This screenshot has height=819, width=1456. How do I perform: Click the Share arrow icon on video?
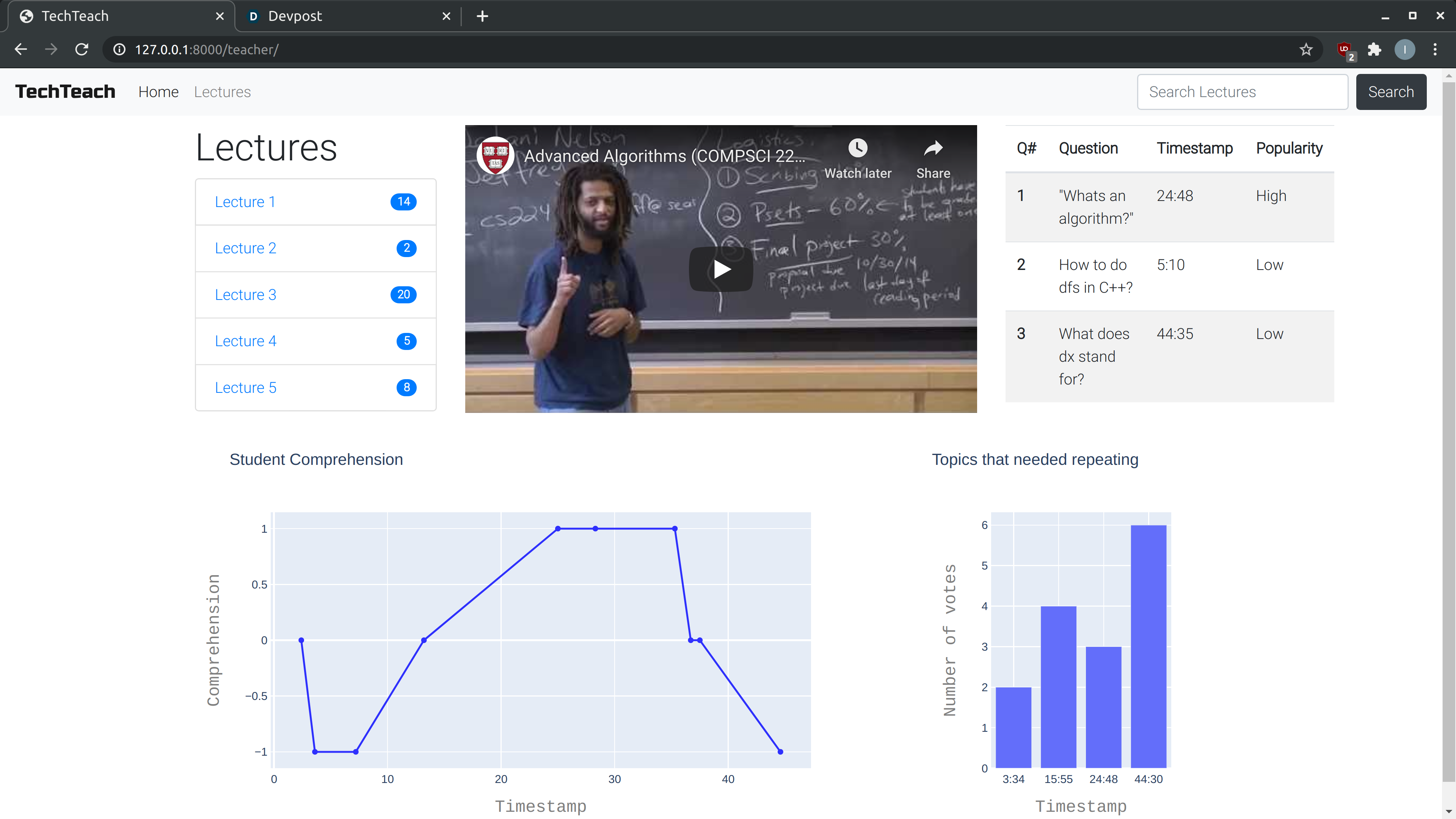933,149
